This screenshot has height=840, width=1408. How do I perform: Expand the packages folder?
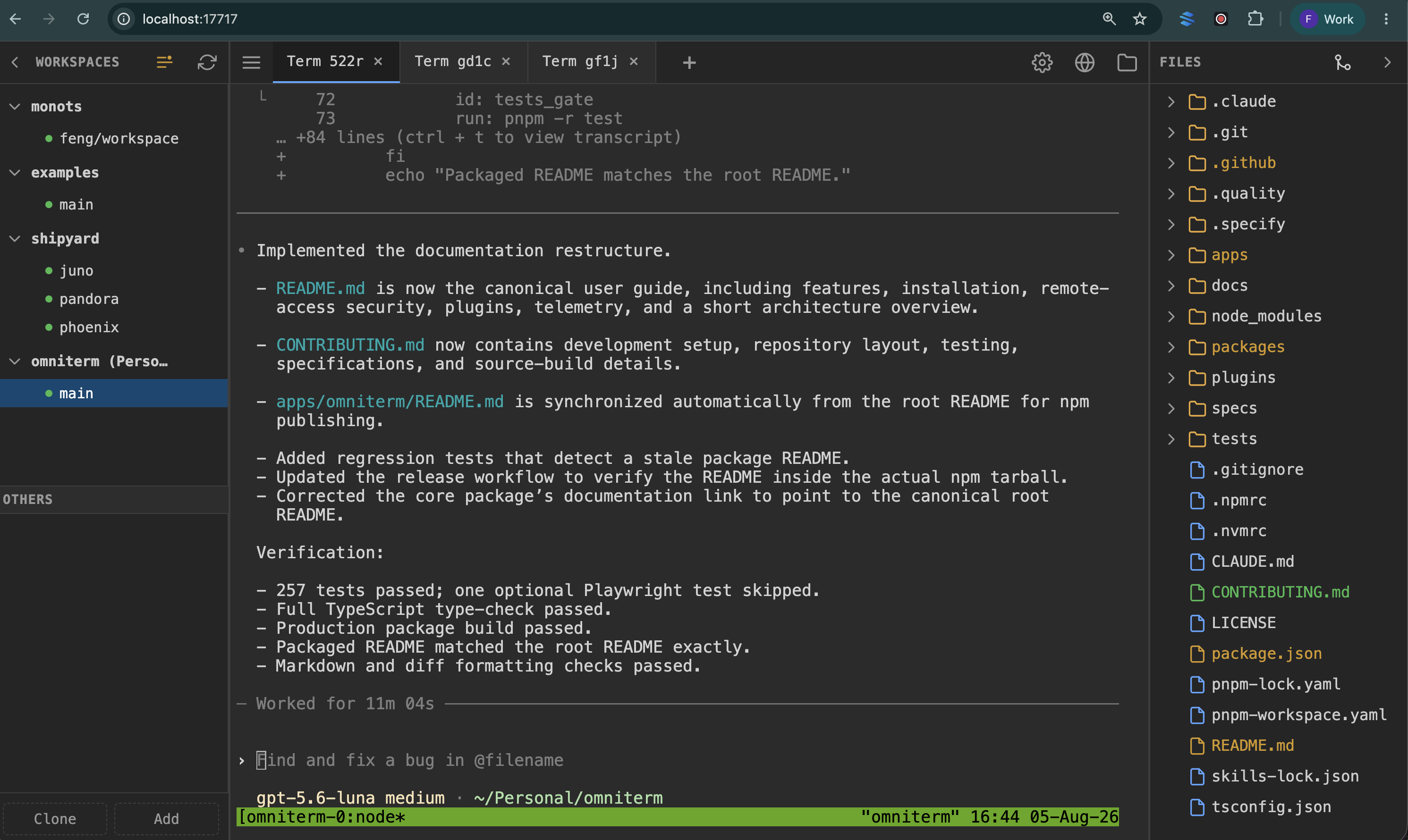[1171, 347]
